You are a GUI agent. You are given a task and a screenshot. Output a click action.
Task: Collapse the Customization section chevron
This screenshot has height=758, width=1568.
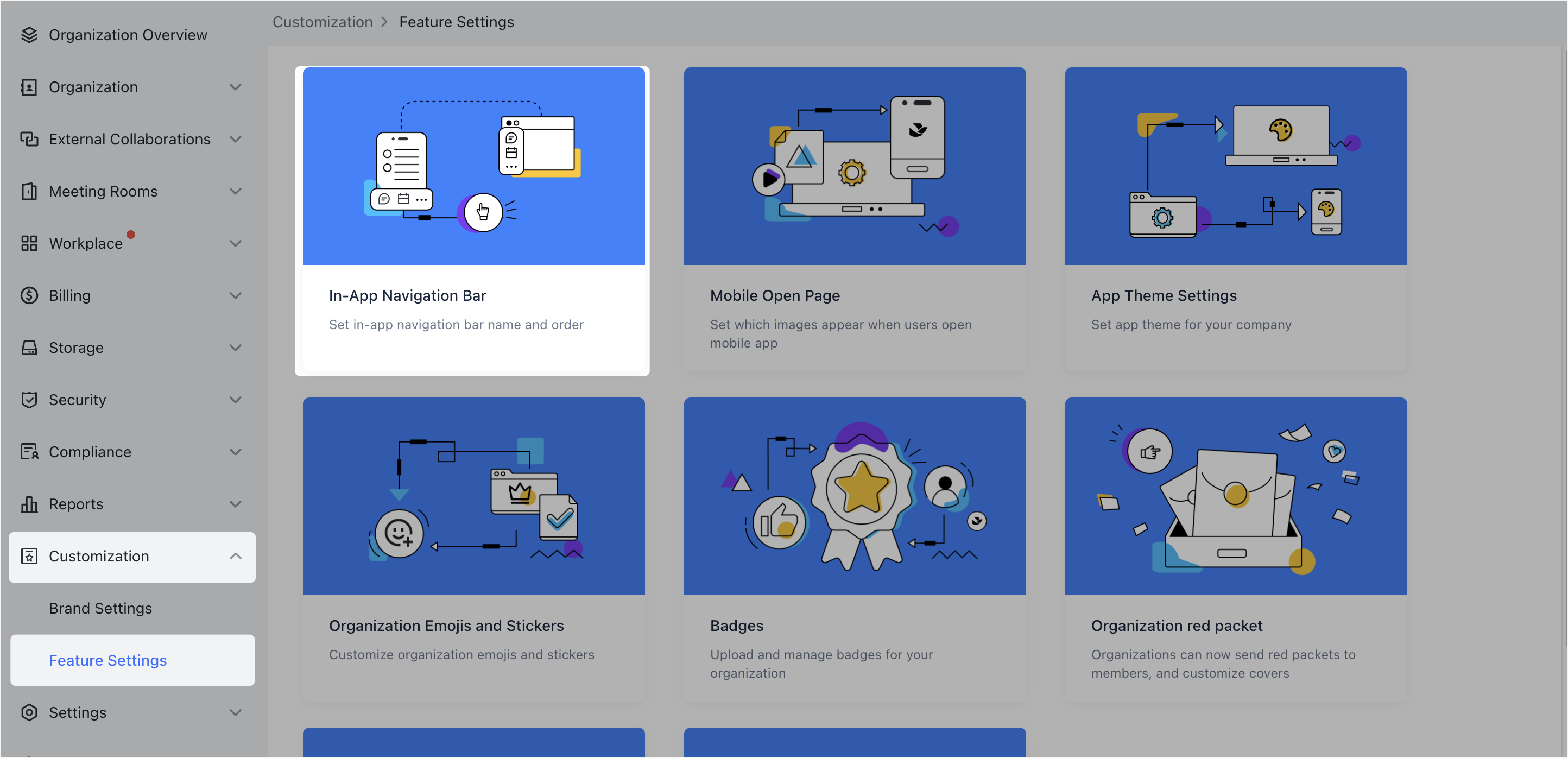click(x=236, y=556)
